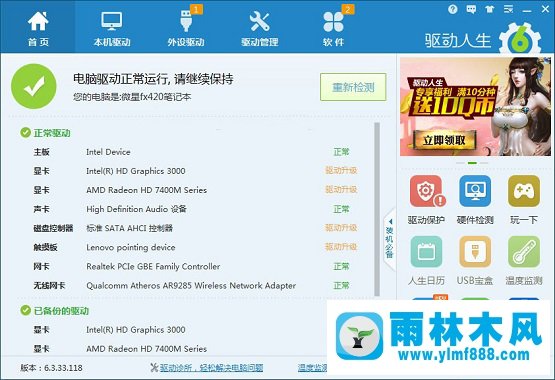Image resolution: width=555 pixels, height=380 pixels.
Task: Open 玩一下 gamepad icon
Action: [524, 191]
